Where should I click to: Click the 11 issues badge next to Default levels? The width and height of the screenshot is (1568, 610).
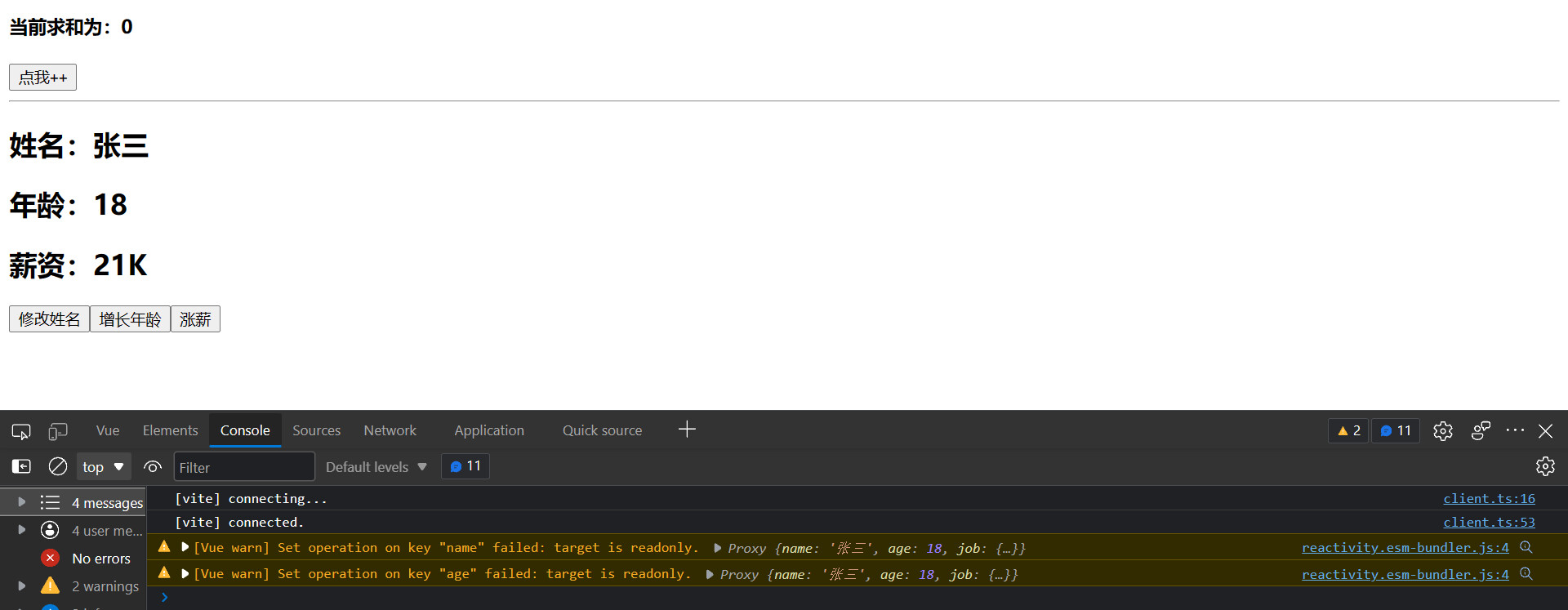pos(465,466)
